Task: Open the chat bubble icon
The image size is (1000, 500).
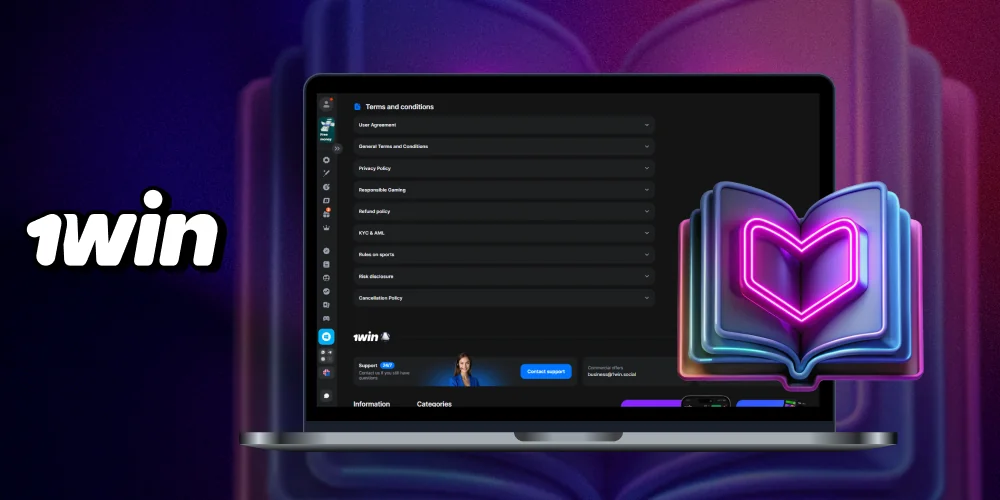Action: [x=327, y=395]
